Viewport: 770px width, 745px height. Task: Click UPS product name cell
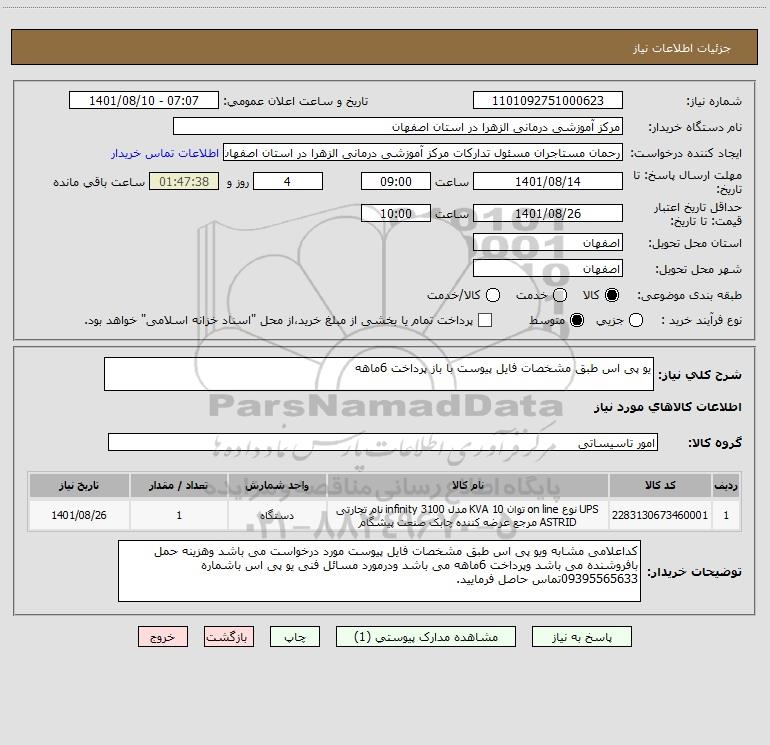pyautogui.click(x=468, y=515)
